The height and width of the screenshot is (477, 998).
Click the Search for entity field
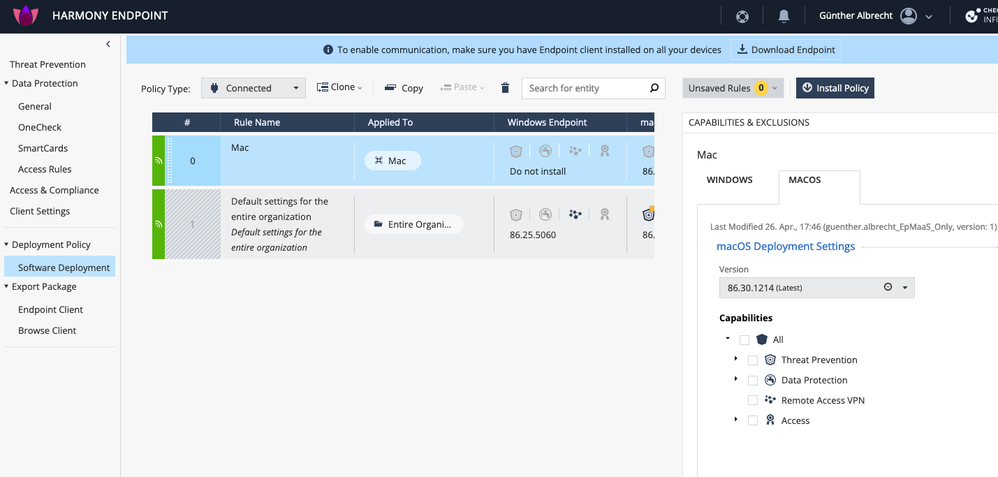coord(593,88)
